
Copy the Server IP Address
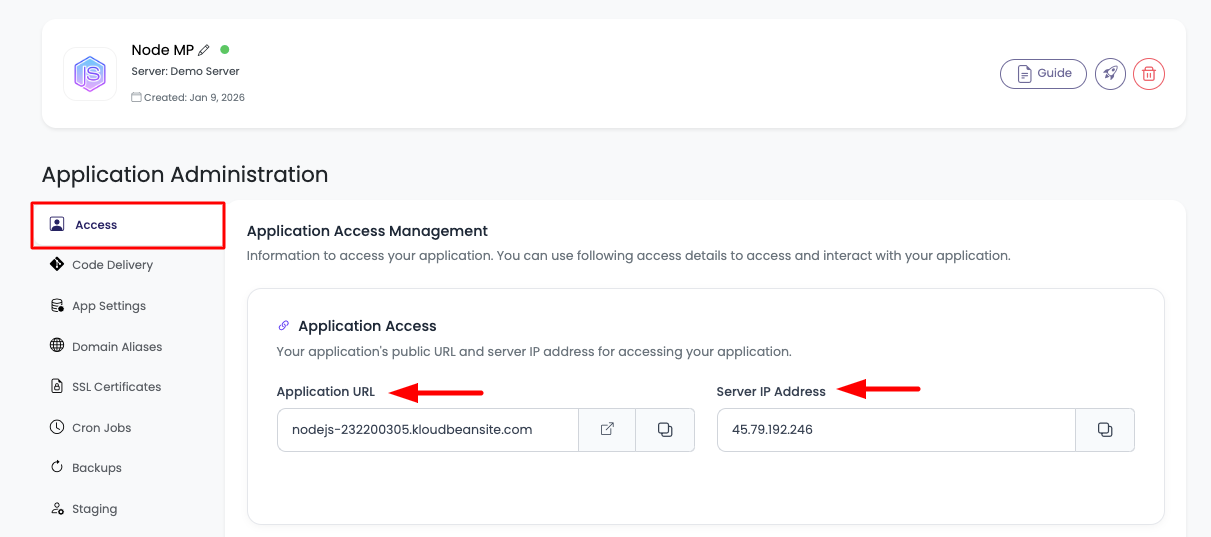(x=1105, y=430)
